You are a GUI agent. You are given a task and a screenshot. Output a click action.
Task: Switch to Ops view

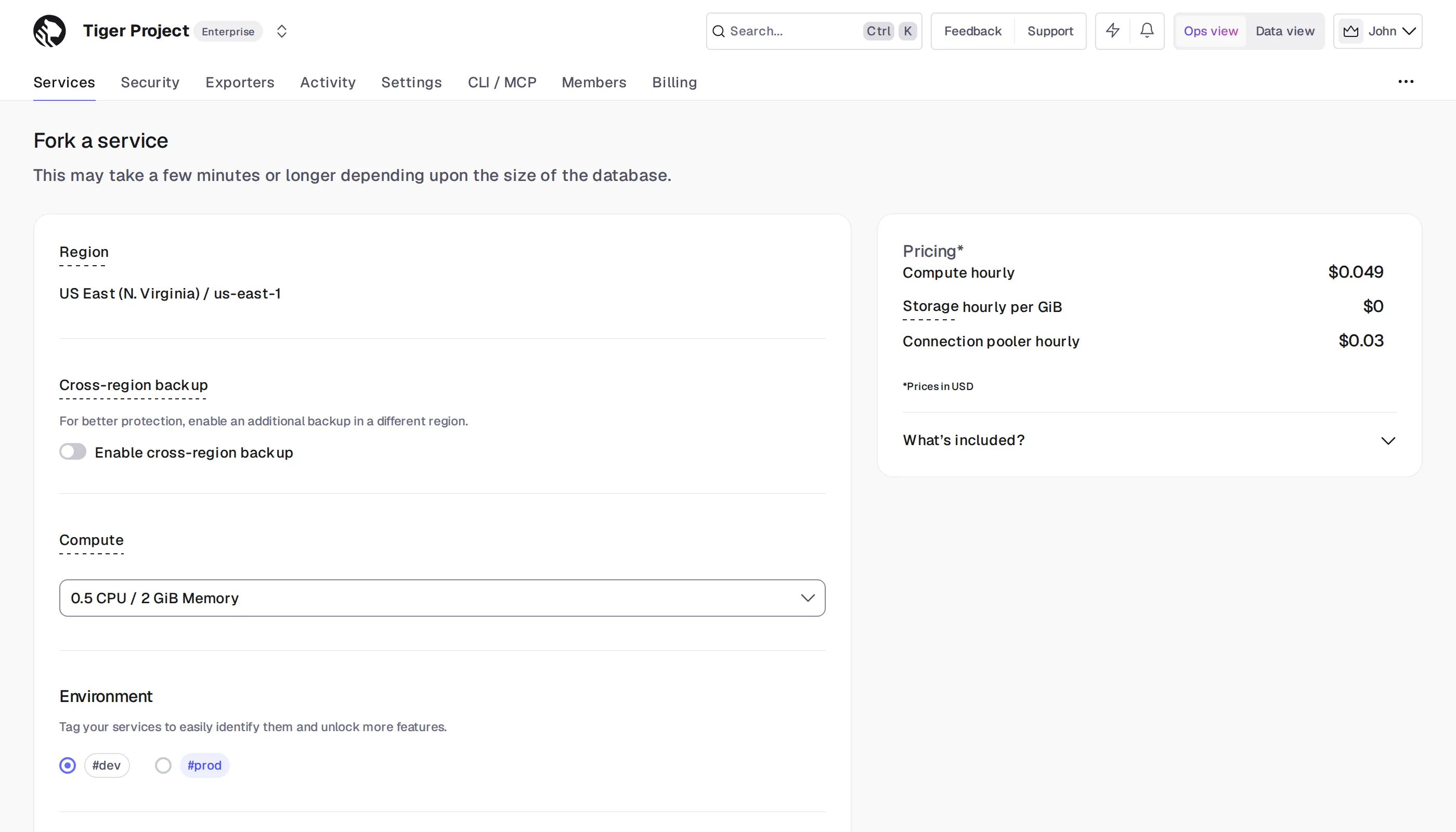click(x=1210, y=31)
